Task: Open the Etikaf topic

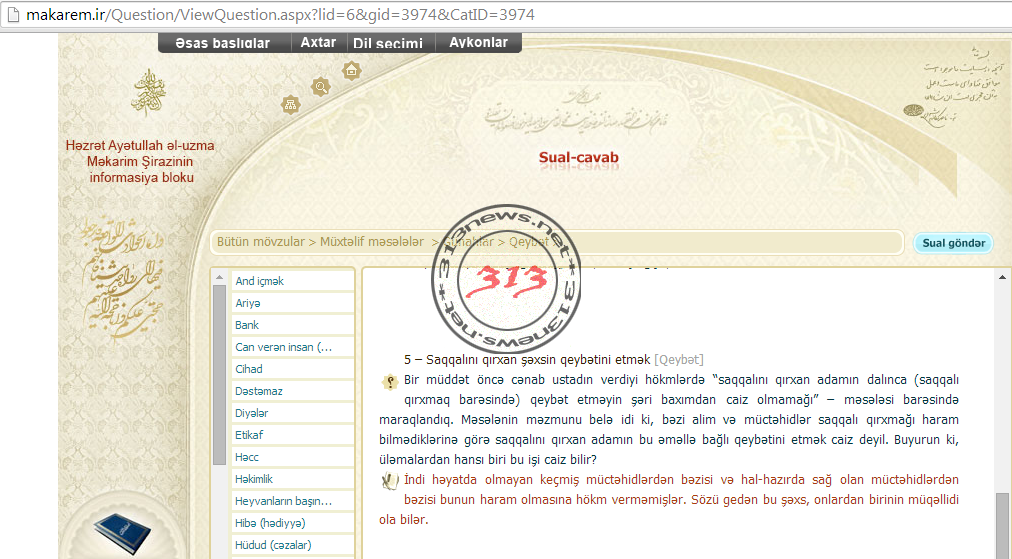Action: 293,434
